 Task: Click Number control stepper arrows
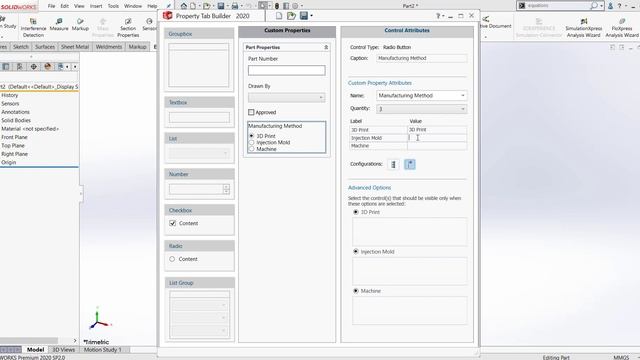(226, 189)
